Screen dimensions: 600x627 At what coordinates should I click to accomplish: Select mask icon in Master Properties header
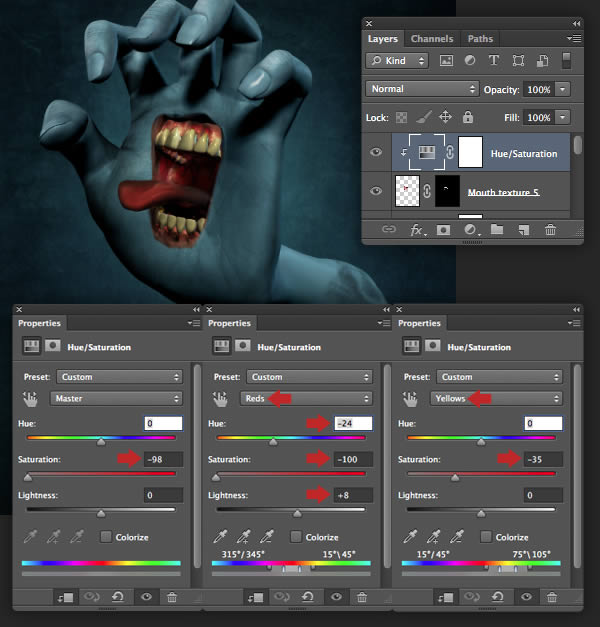pos(52,345)
